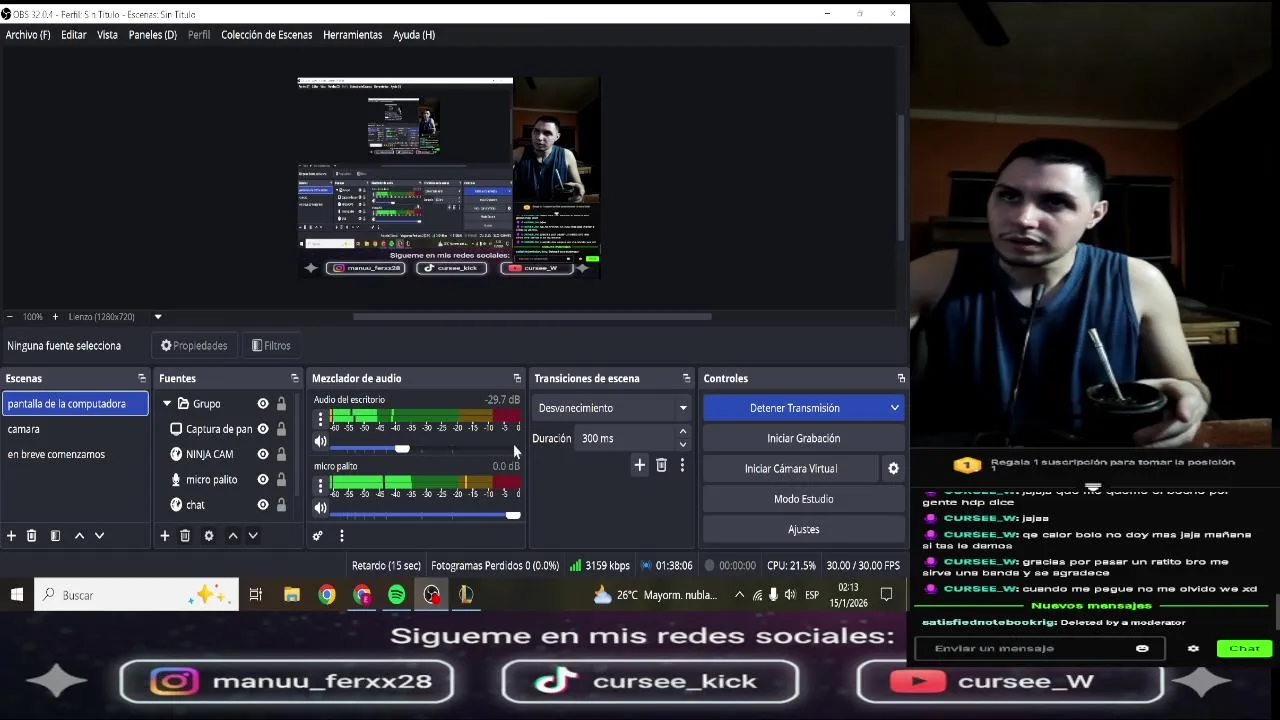Pop out the Controles dock

[x=901, y=378]
